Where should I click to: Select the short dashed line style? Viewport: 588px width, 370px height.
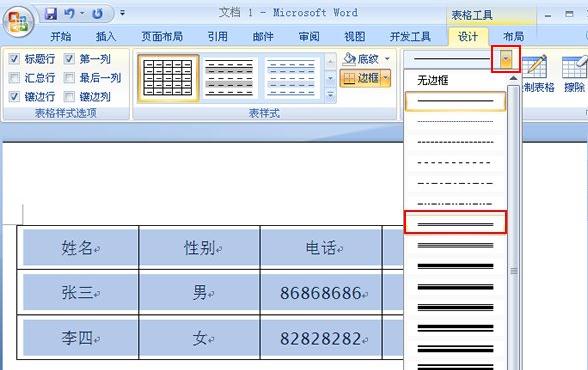click(x=455, y=142)
